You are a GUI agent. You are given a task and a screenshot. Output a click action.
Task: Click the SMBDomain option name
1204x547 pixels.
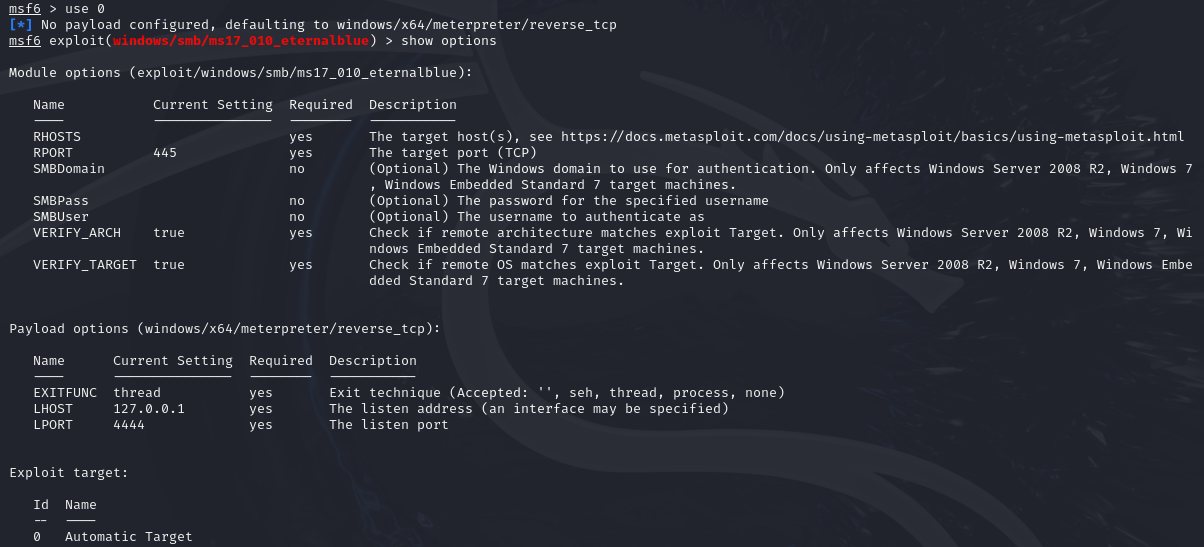point(69,169)
